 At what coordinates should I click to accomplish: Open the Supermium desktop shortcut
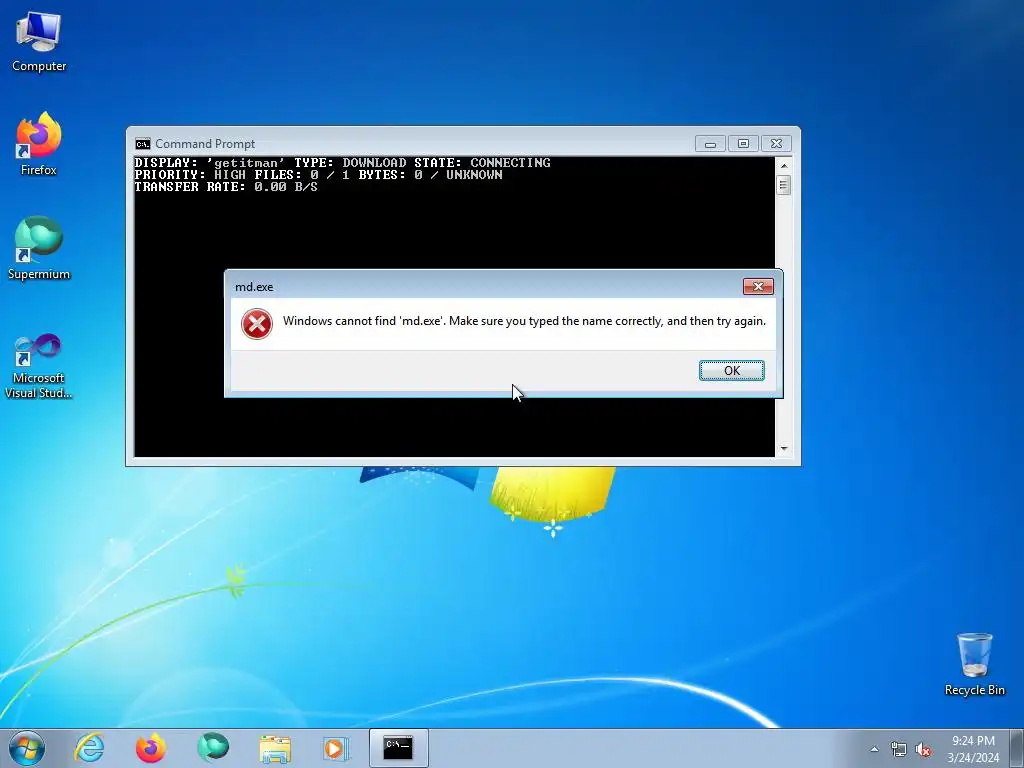(x=39, y=249)
